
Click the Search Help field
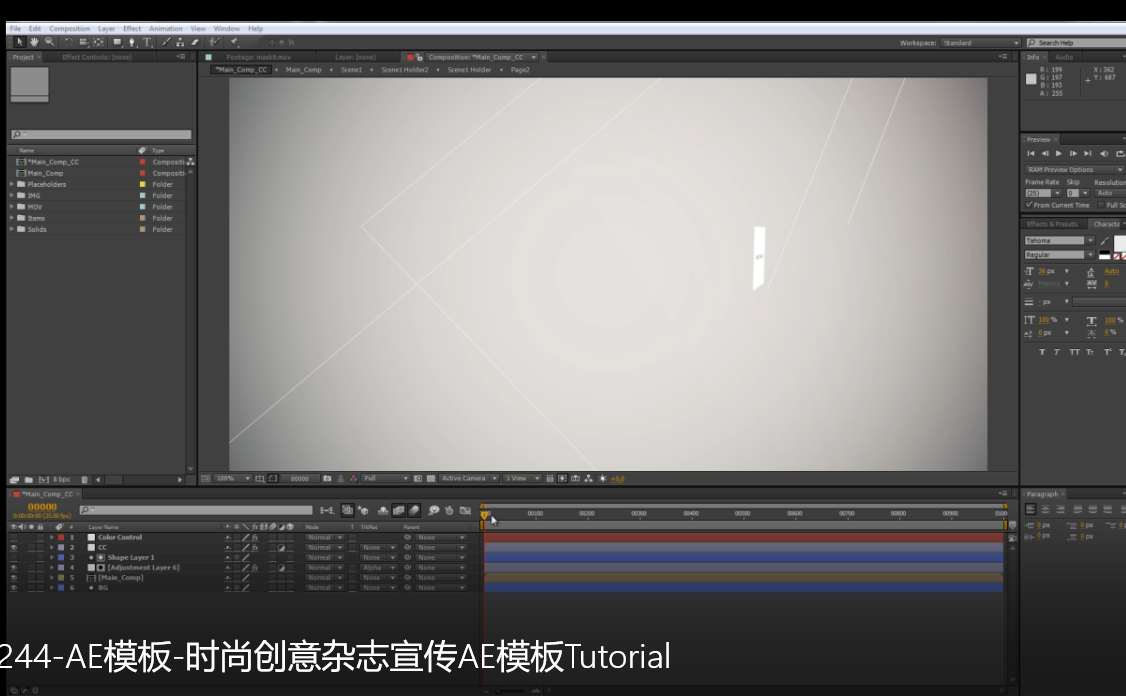coord(1077,43)
